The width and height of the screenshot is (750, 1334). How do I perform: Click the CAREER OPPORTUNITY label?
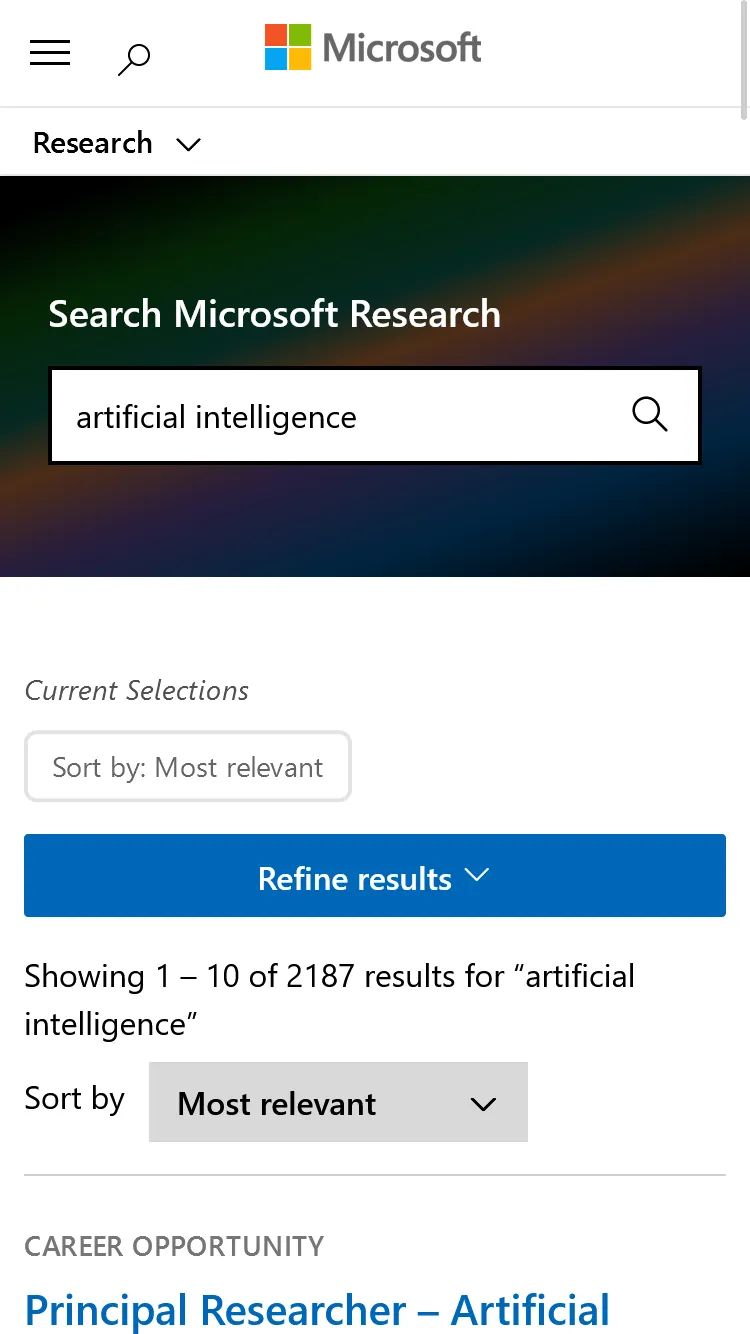coord(174,1246)
